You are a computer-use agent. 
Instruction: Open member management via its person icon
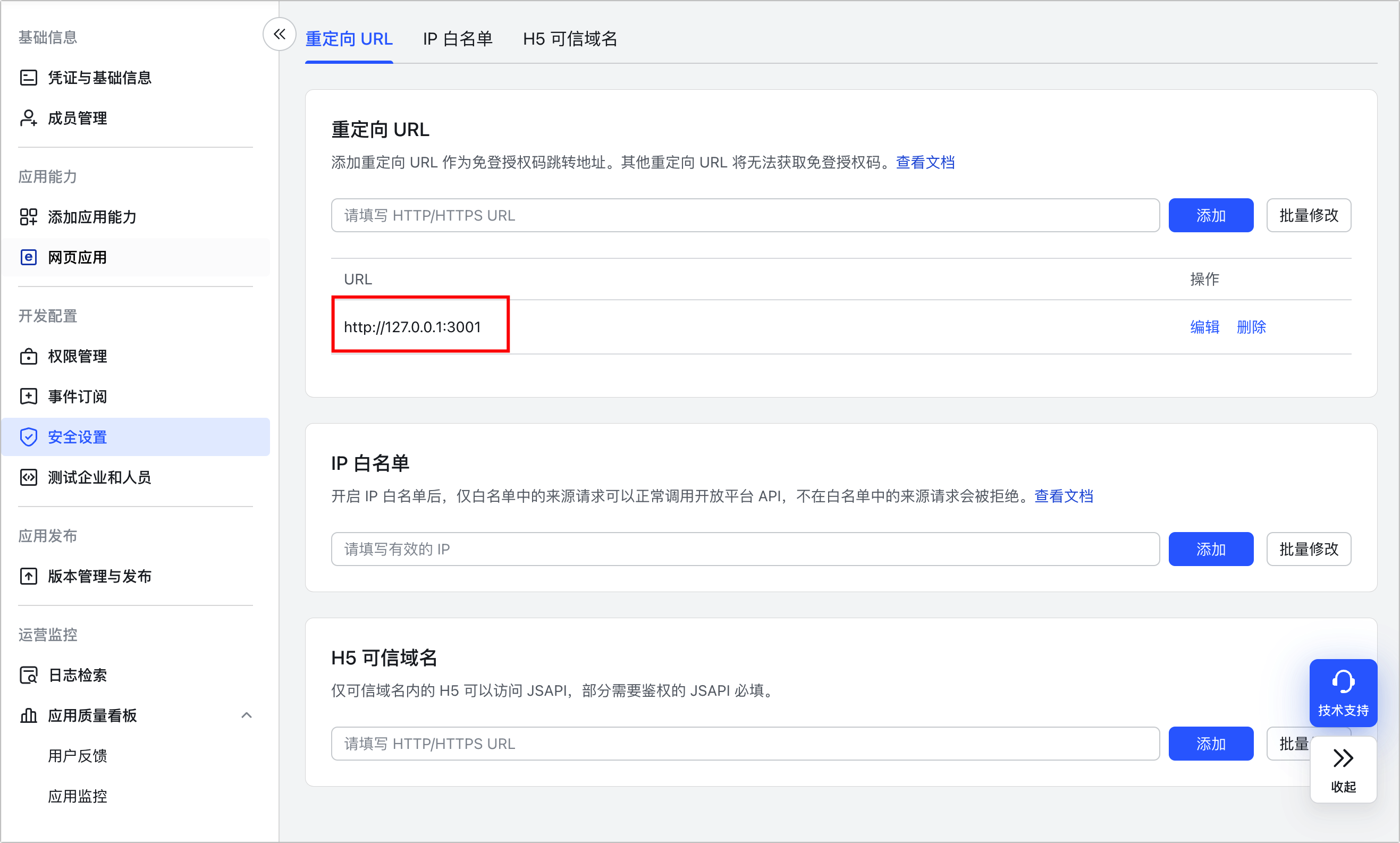[28, 118]
